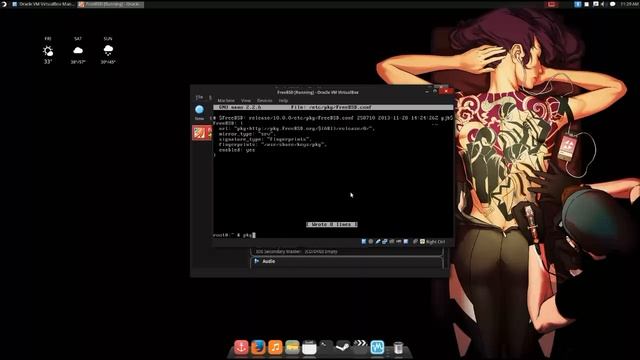Open the calendar app in the dock

pos(309,347)
